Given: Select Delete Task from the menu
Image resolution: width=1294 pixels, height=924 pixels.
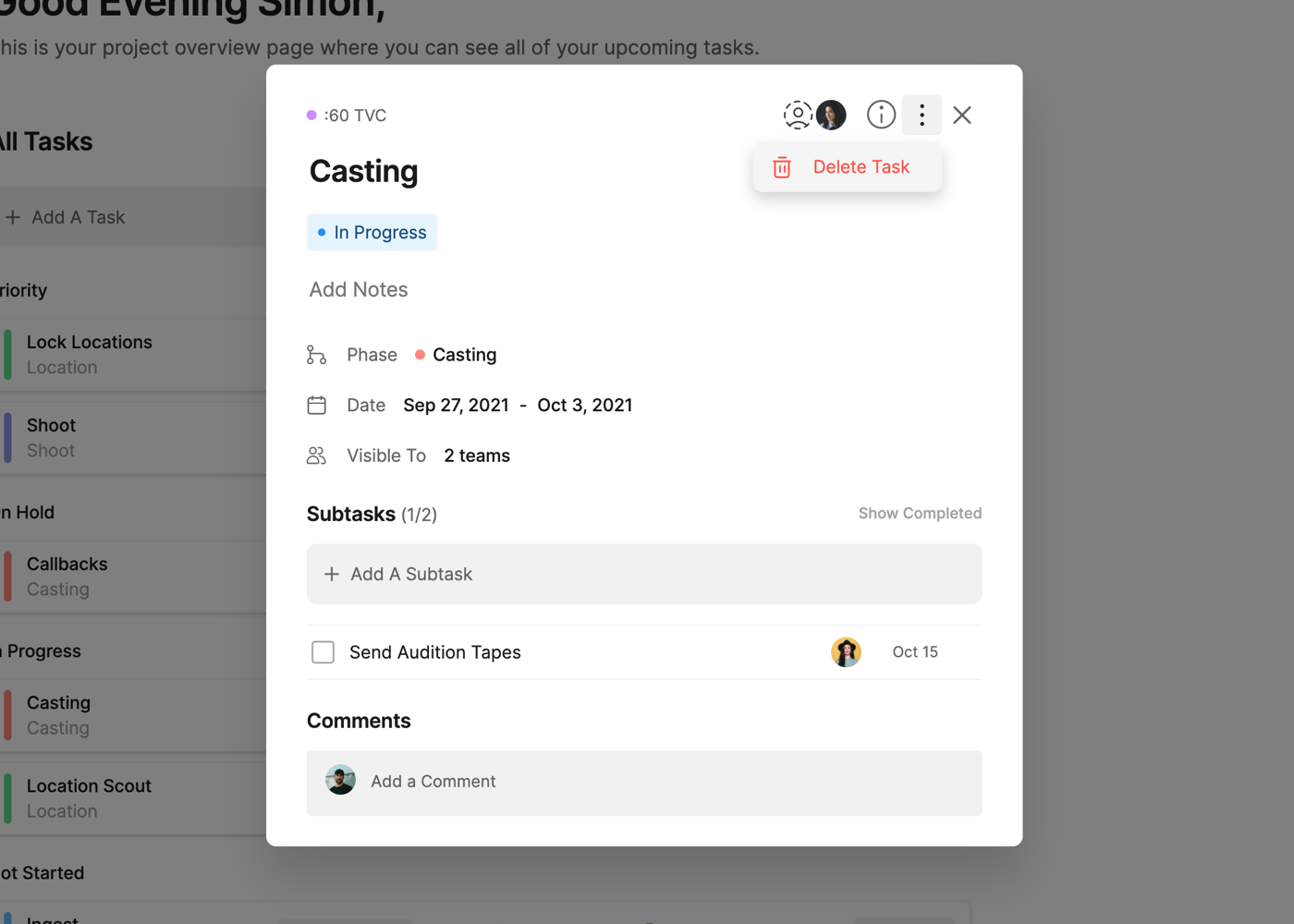Looking at the screenshot, I should [x=848, y=167].
